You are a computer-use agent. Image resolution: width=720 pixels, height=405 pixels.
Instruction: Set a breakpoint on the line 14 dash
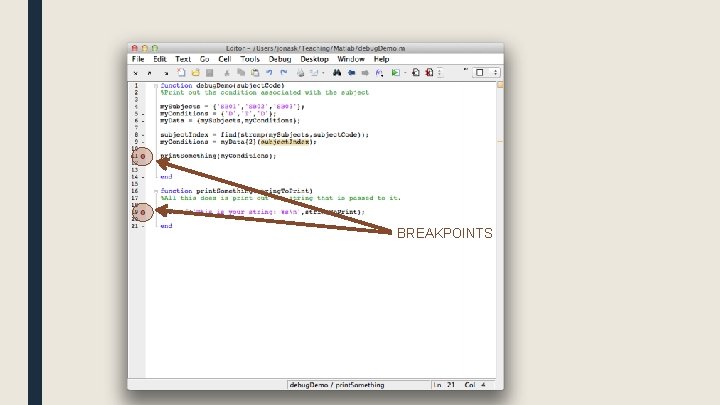click(143, 177)
